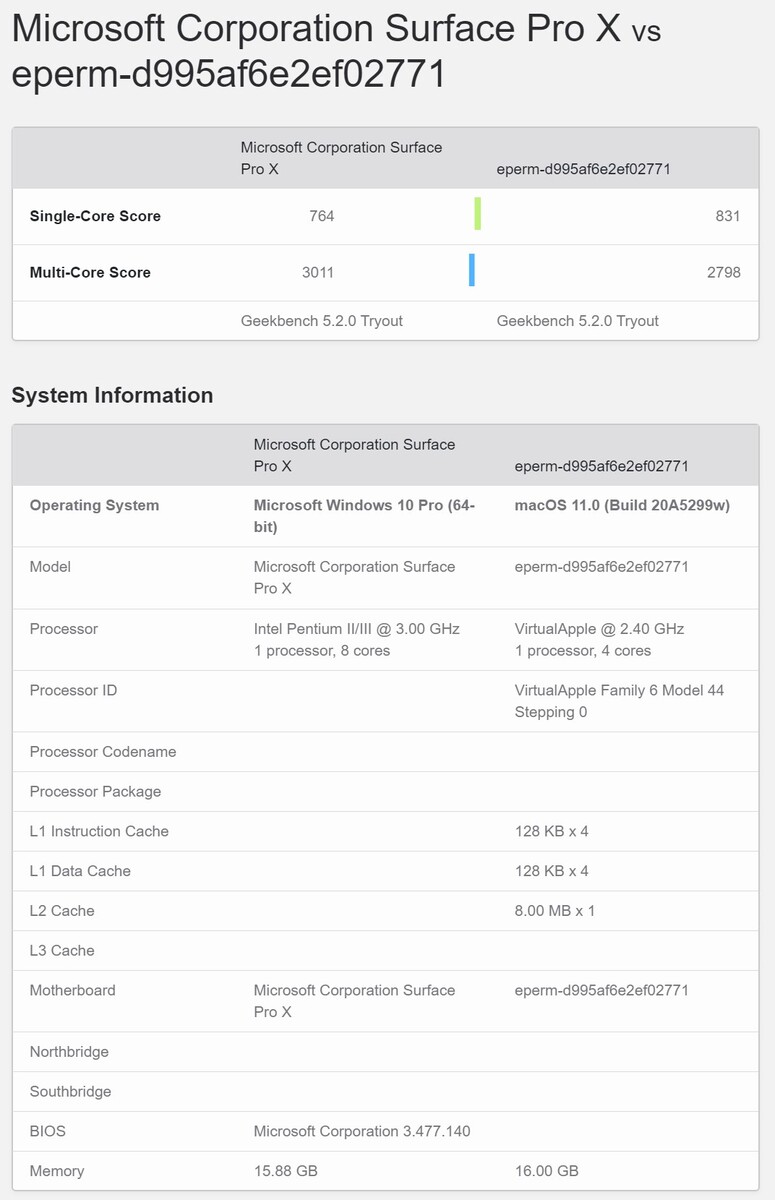Click the System Information heading

coord(112,395)
